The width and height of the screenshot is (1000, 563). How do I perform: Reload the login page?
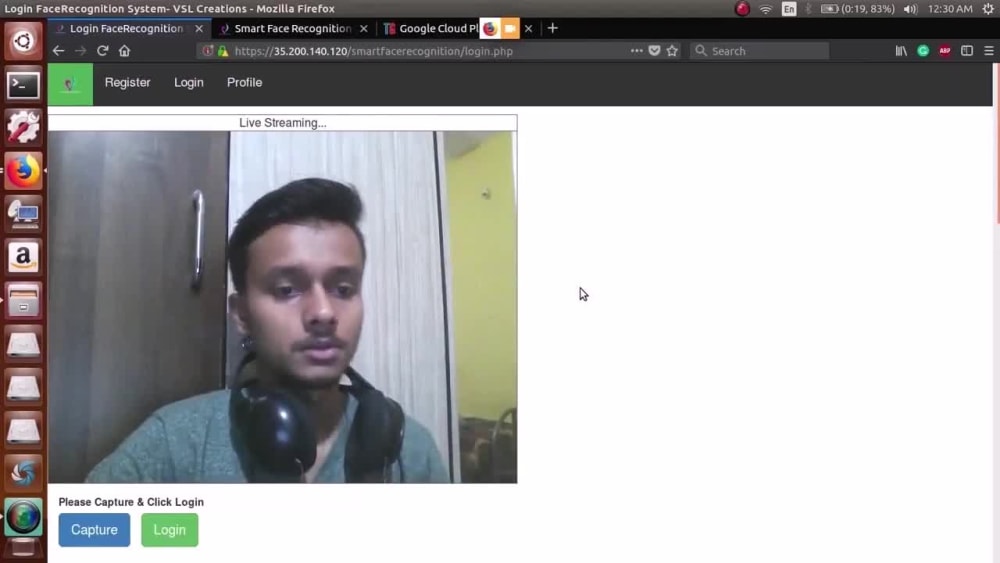click(x=102, y=51)
